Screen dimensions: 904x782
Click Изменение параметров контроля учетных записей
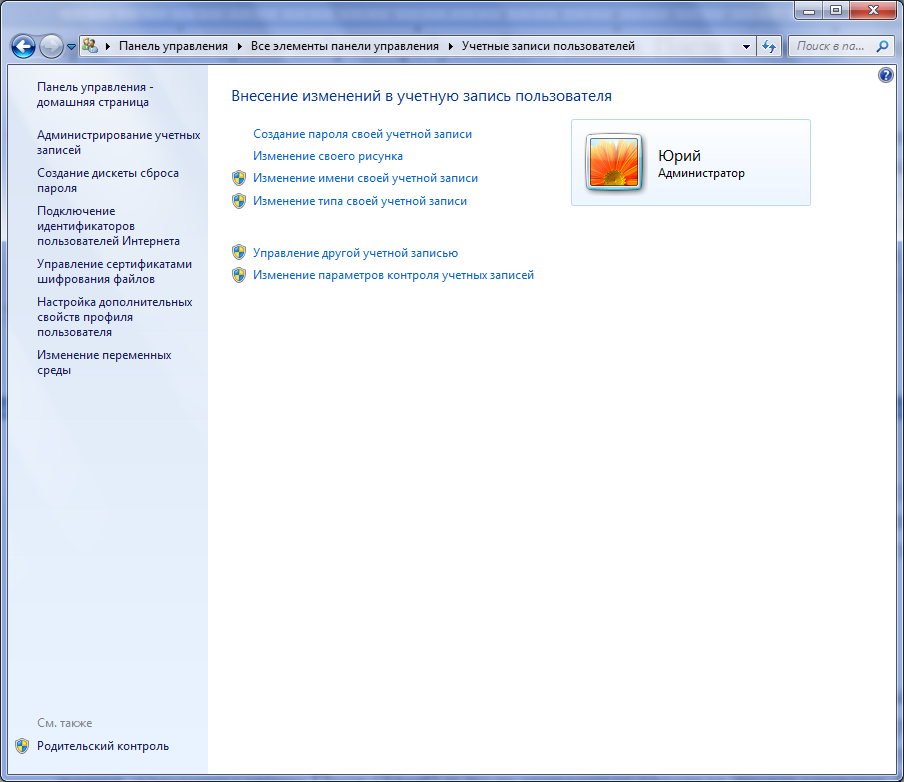tap(393, 275)
